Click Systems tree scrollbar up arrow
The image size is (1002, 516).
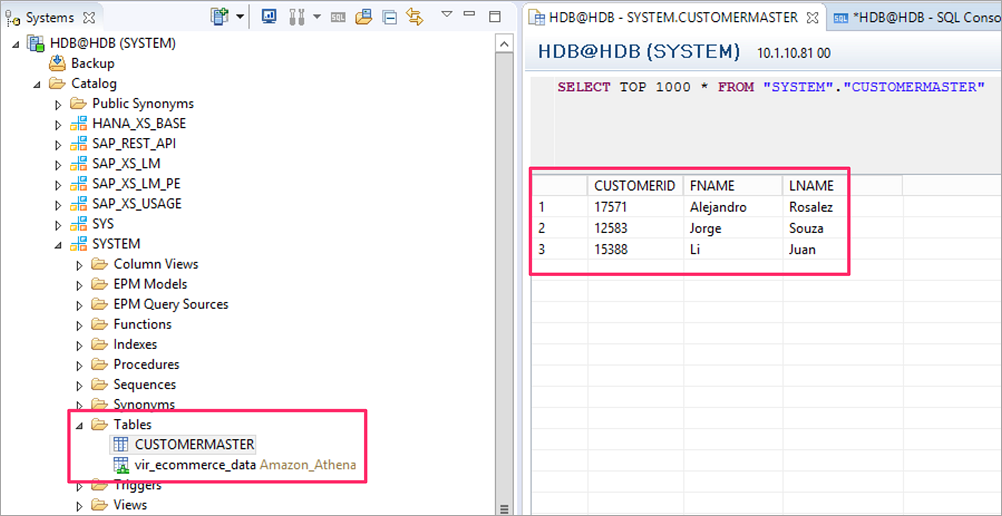(504, 43)
